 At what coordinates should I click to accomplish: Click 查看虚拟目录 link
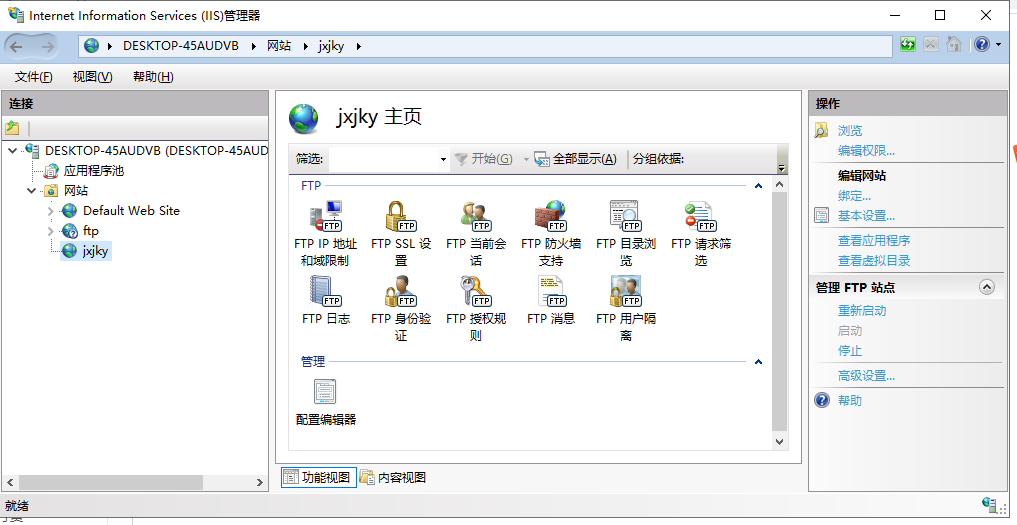pos(874,261)
